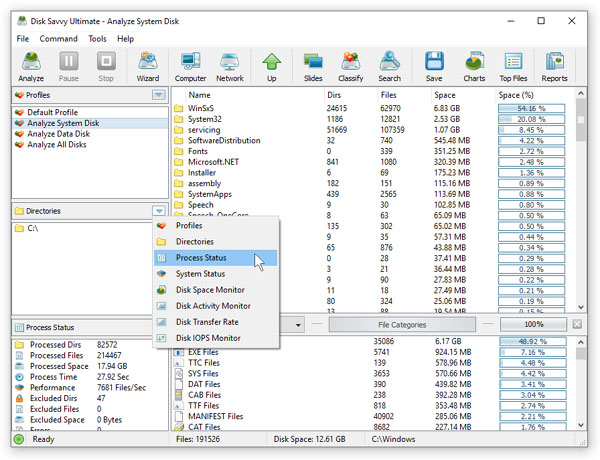
Task: Select the Installer folder row
Action: [x=373, y=173]
